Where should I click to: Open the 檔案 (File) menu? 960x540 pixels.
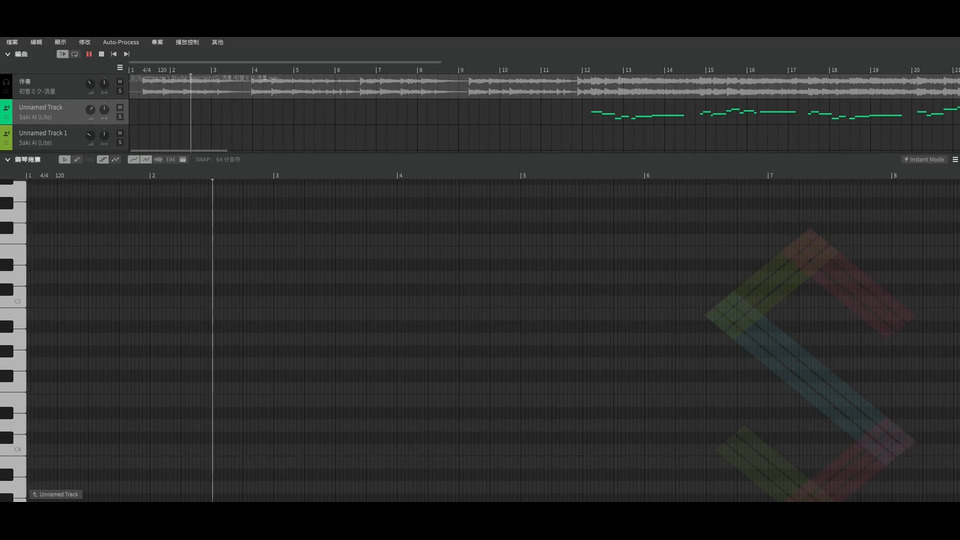[12, 42]
